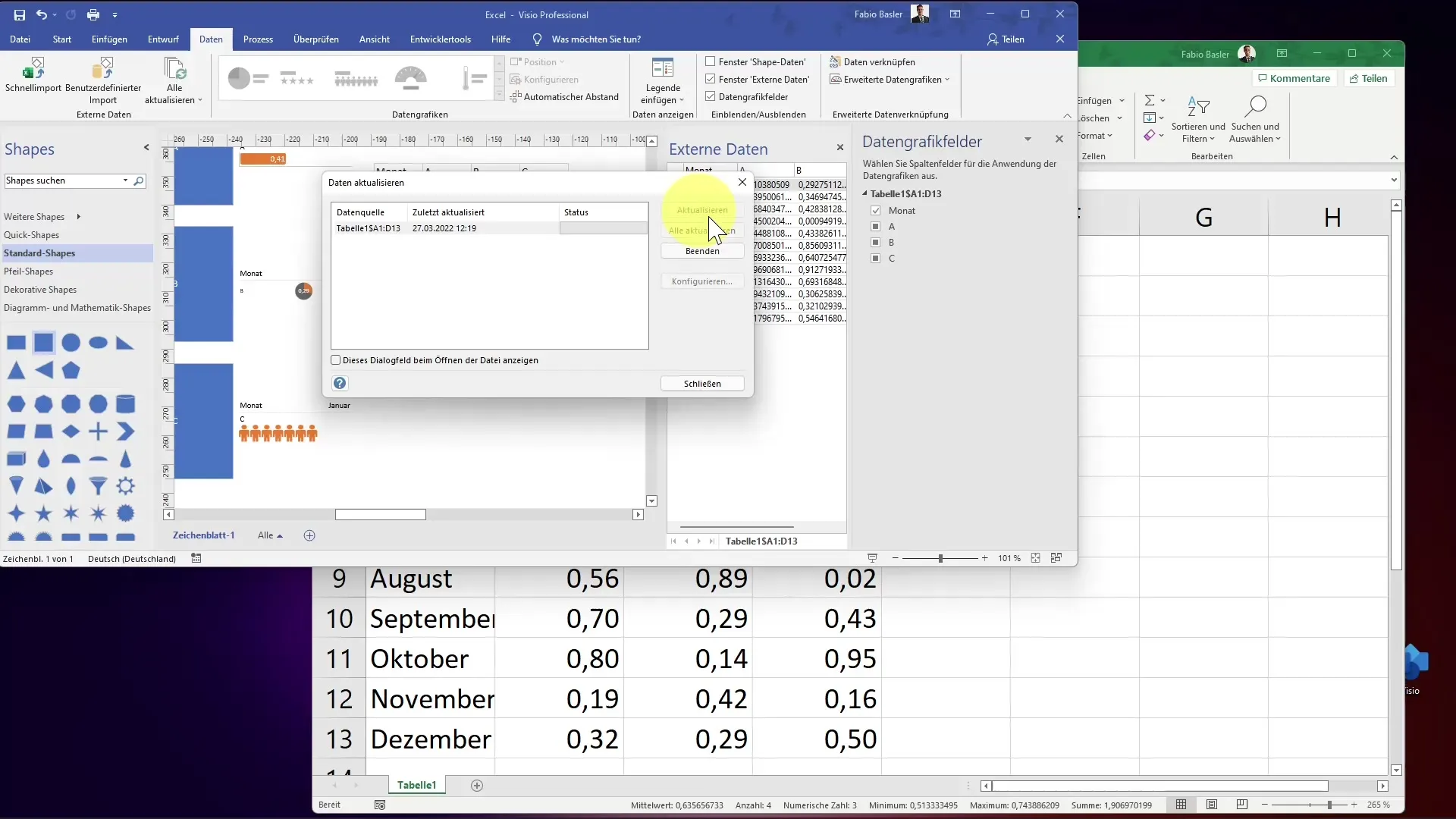Add a new sheet in Excel

tap(477, 786)
